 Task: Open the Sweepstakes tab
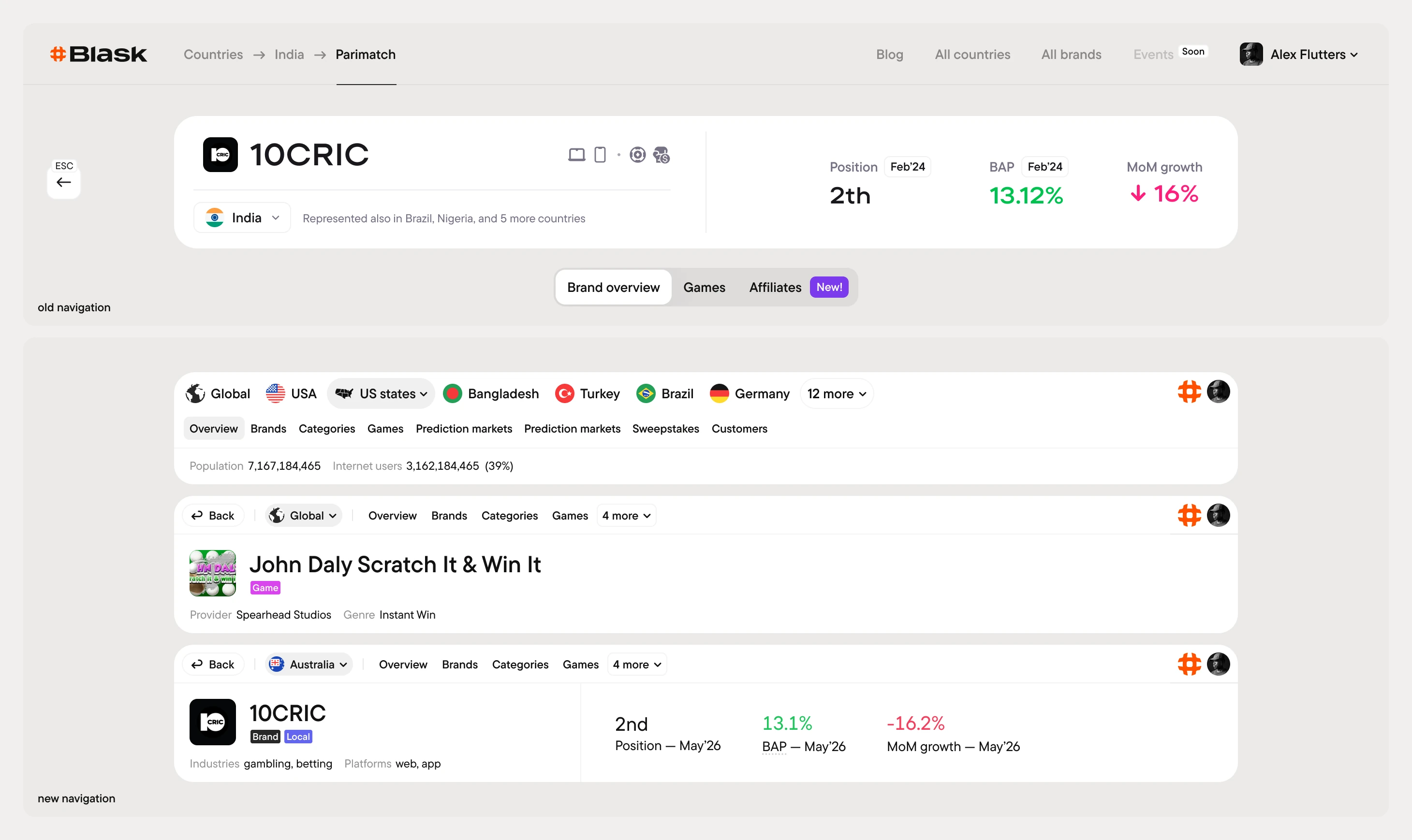(x=666, y=429)
